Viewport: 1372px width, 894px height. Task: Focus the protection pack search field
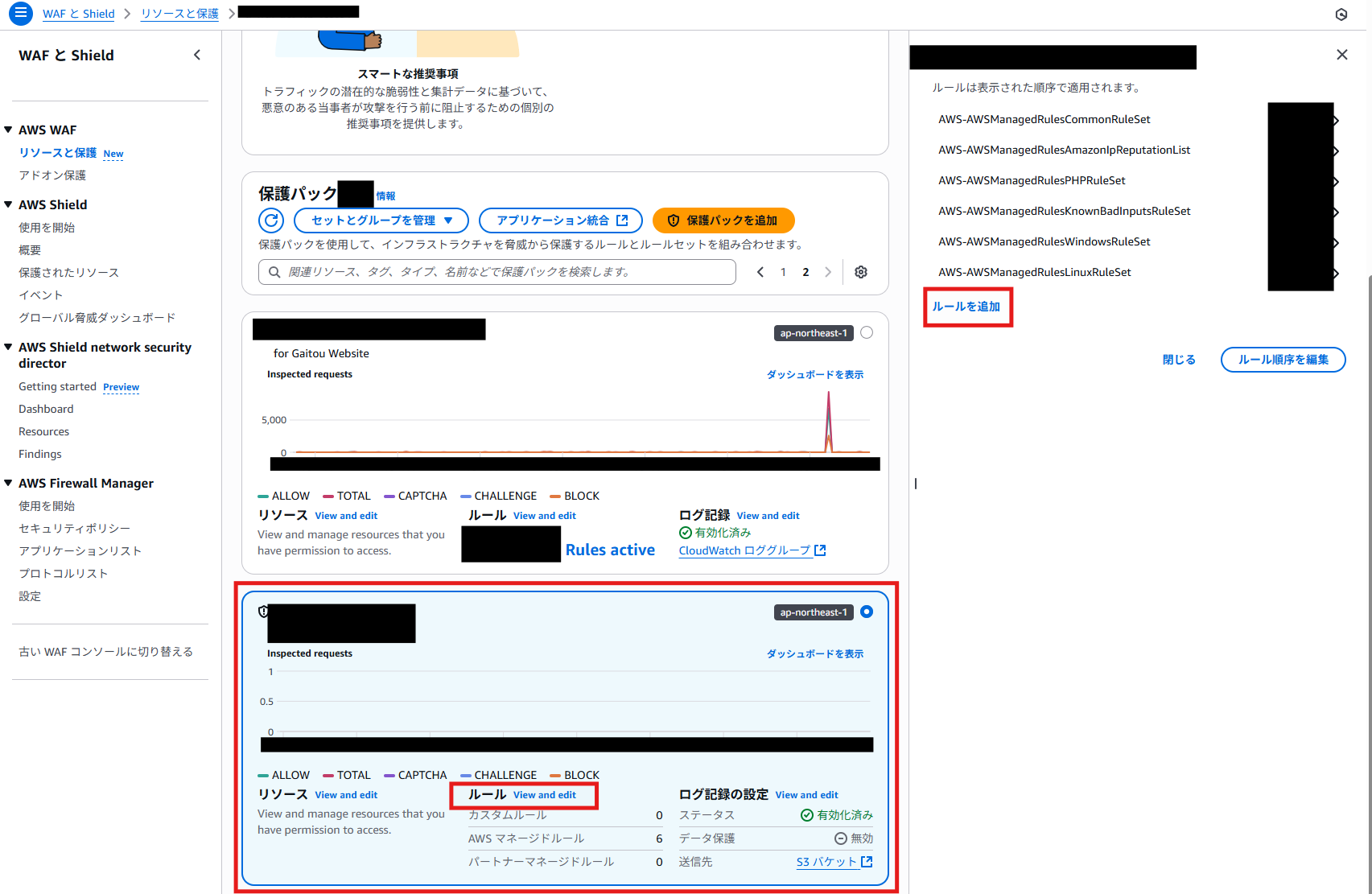[x=497, y=272]
